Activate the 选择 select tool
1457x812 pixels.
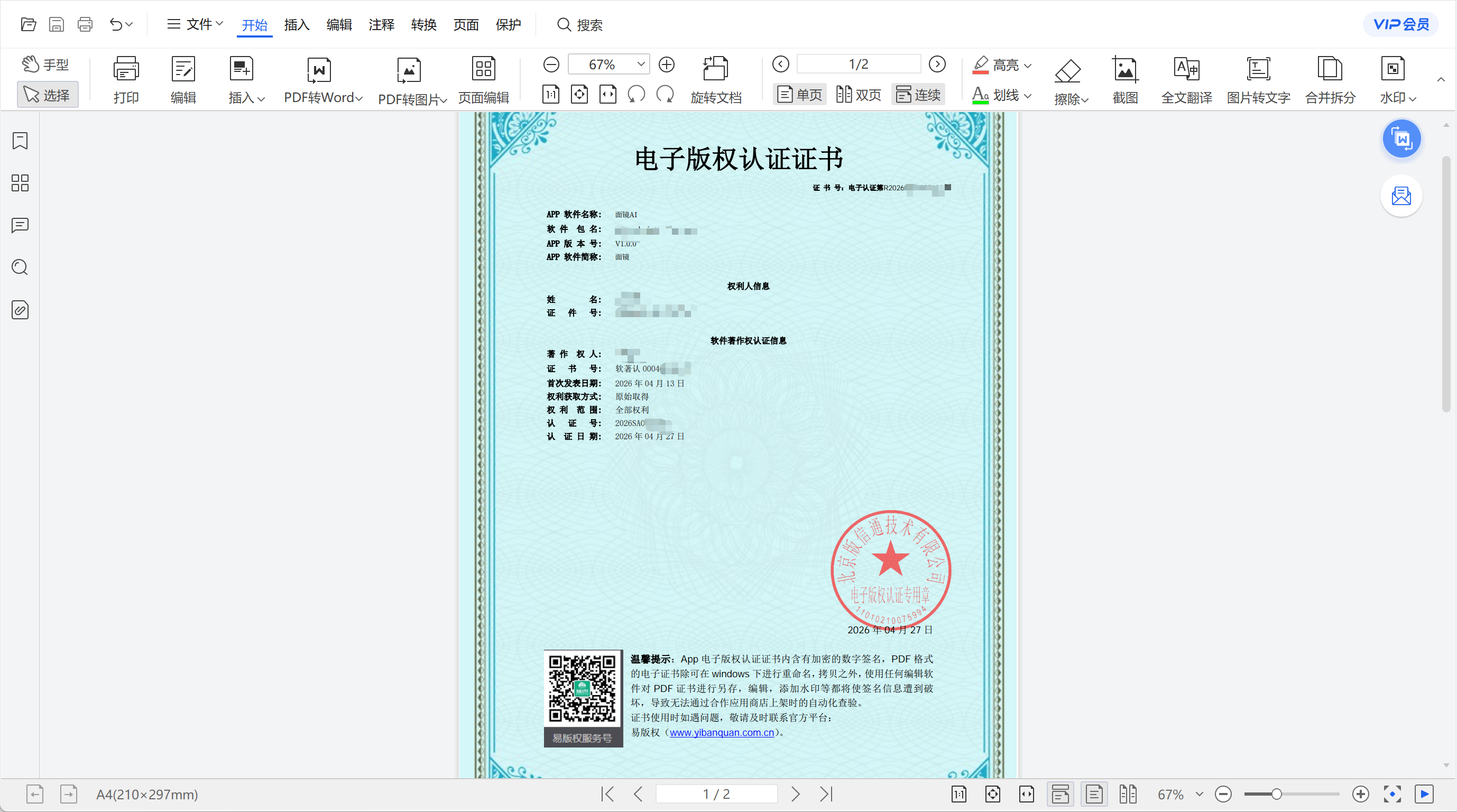48,95
